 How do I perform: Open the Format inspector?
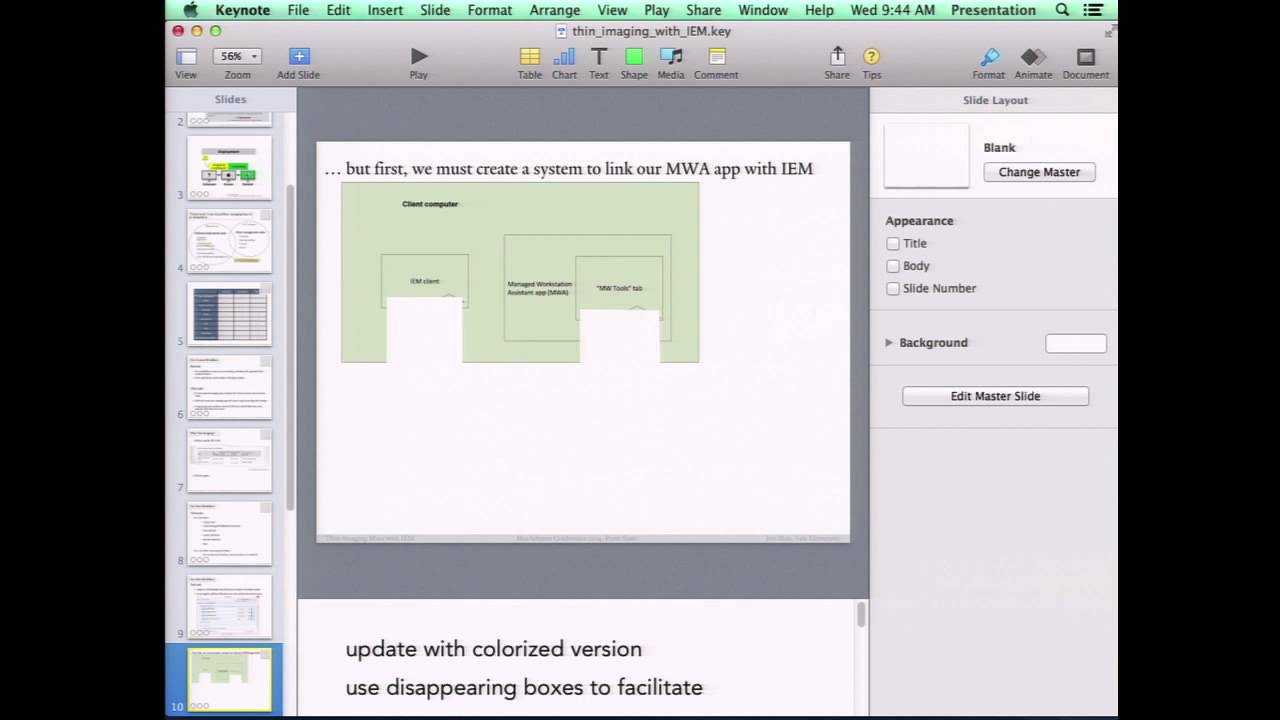[x=989, y=57]
